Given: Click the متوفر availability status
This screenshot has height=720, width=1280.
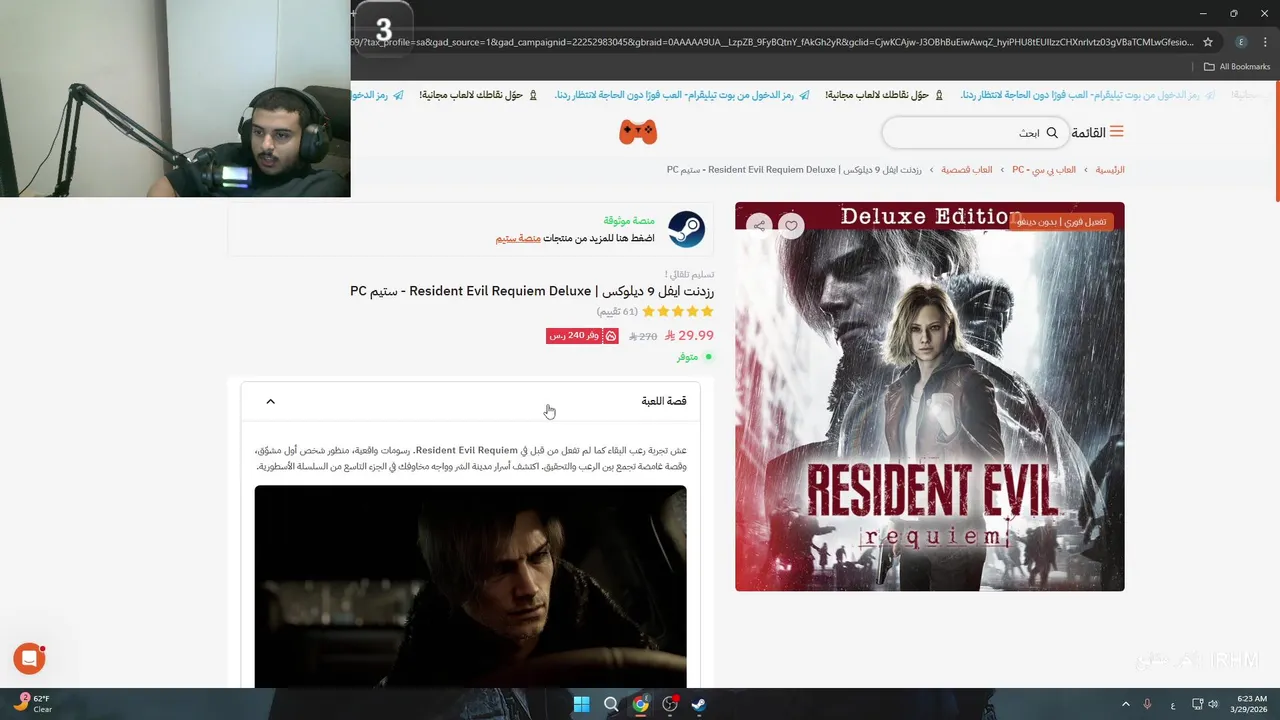Looking at the screenshot, I should [x=693, y=357].
